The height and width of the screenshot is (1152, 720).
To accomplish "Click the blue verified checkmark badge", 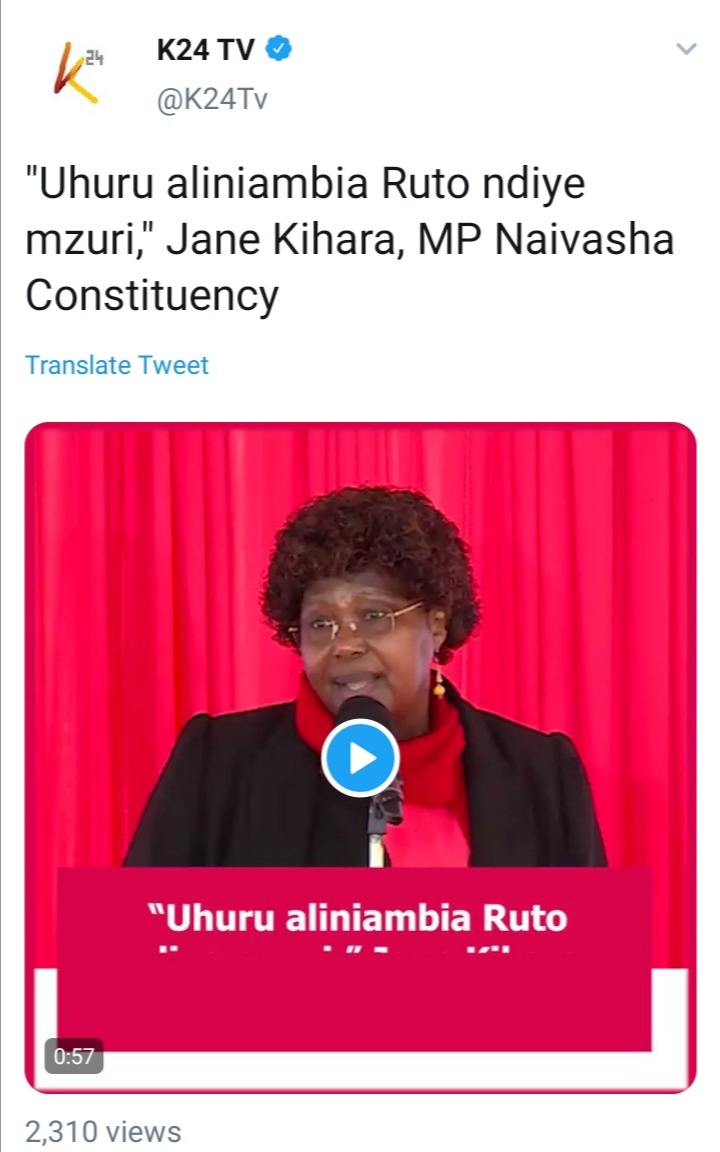I will coord(278,48).
